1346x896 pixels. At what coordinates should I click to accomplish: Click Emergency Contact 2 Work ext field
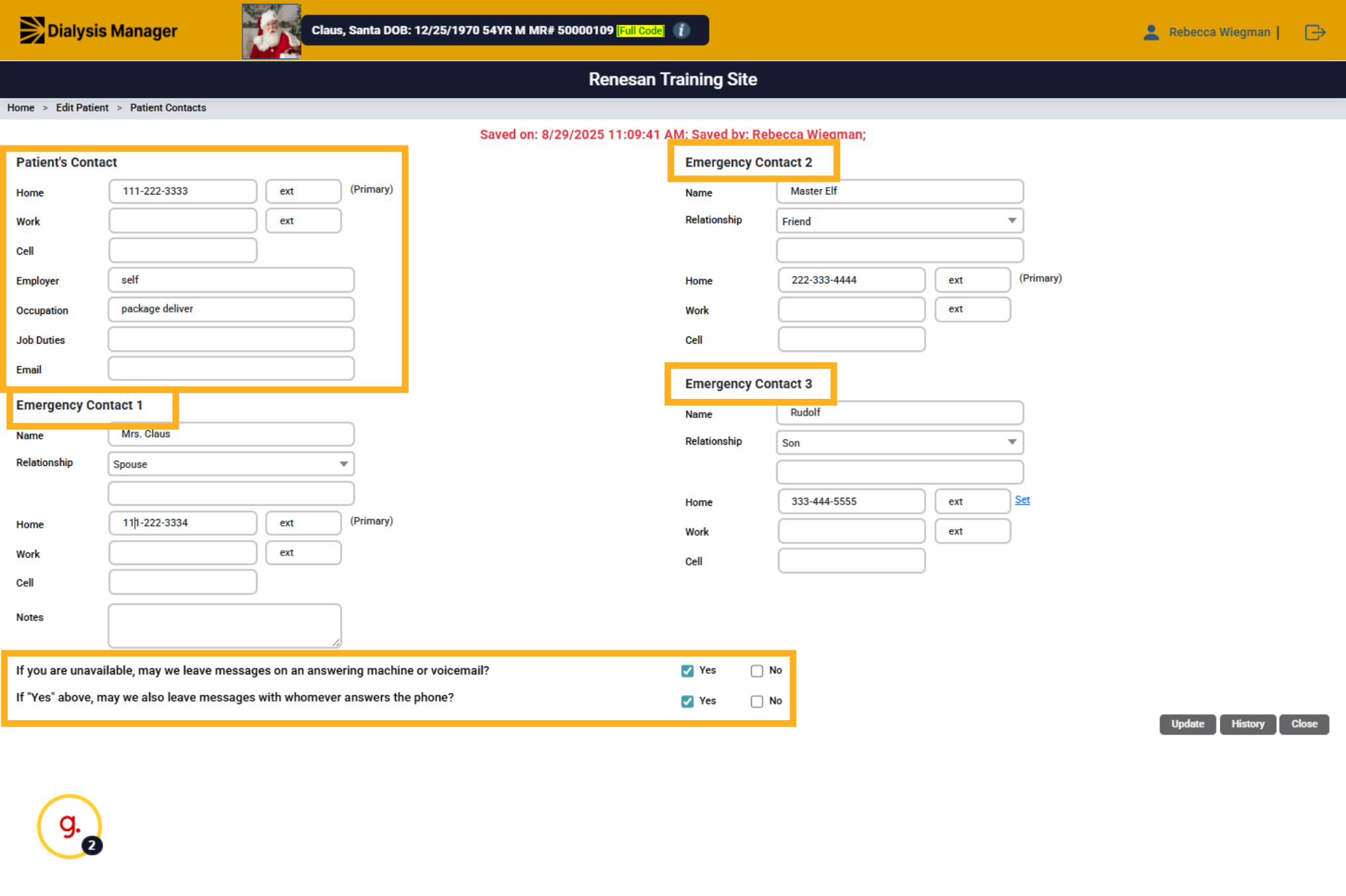(973, 309)
